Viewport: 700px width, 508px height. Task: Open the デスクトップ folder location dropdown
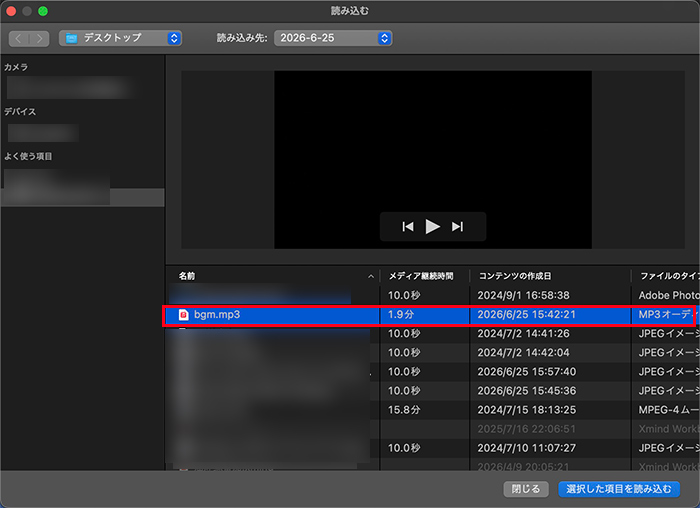click(x=120, y=38)
